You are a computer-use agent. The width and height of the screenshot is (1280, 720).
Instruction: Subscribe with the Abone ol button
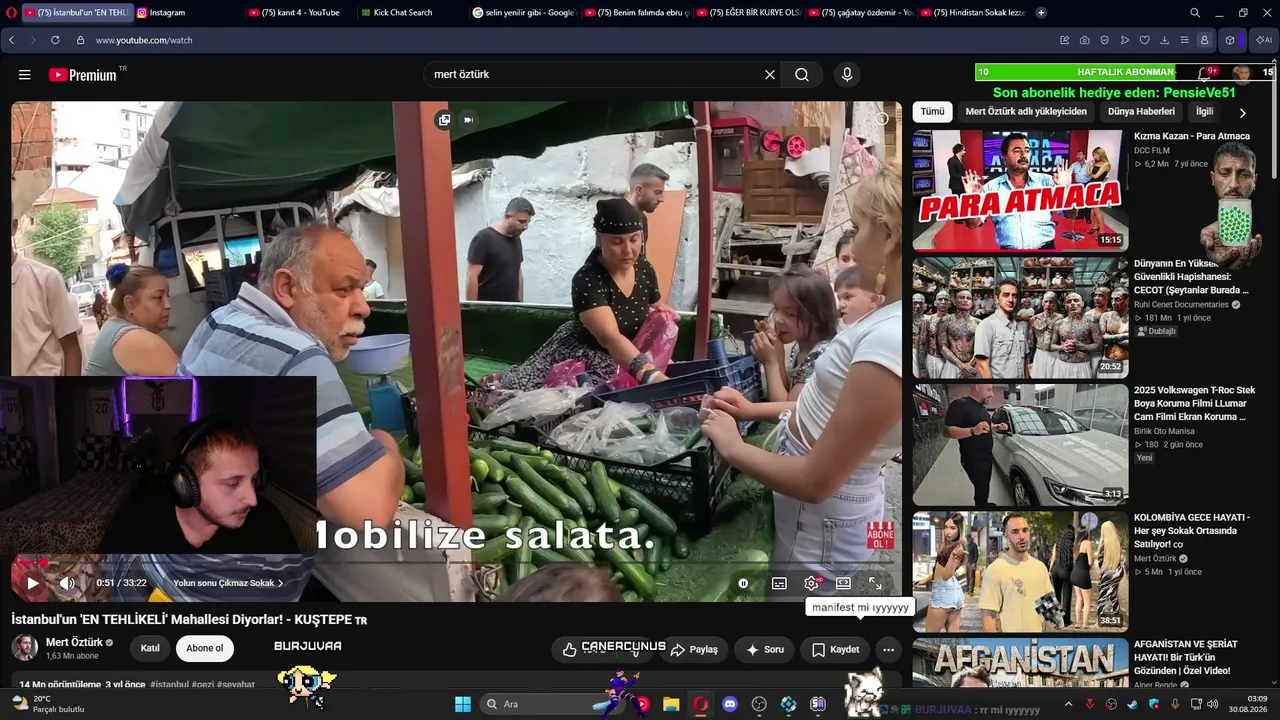pos(205,648)
